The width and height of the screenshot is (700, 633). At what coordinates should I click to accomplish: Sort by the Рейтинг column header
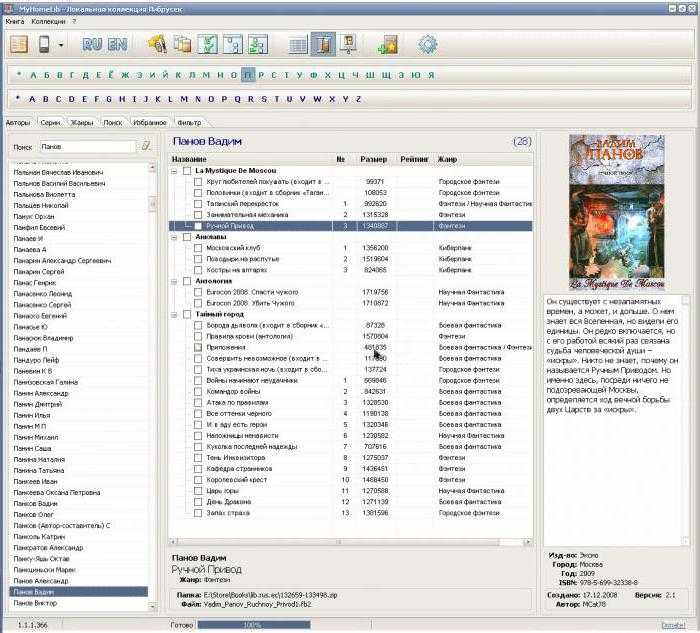pos(414,159)
